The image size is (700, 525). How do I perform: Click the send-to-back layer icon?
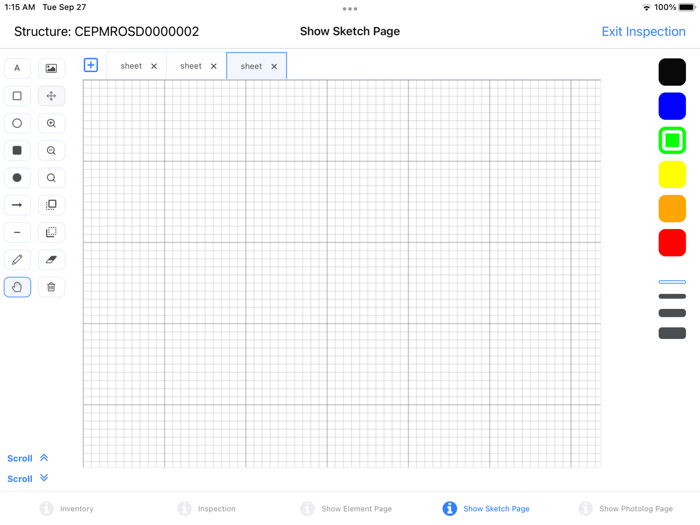coord(51,233)
